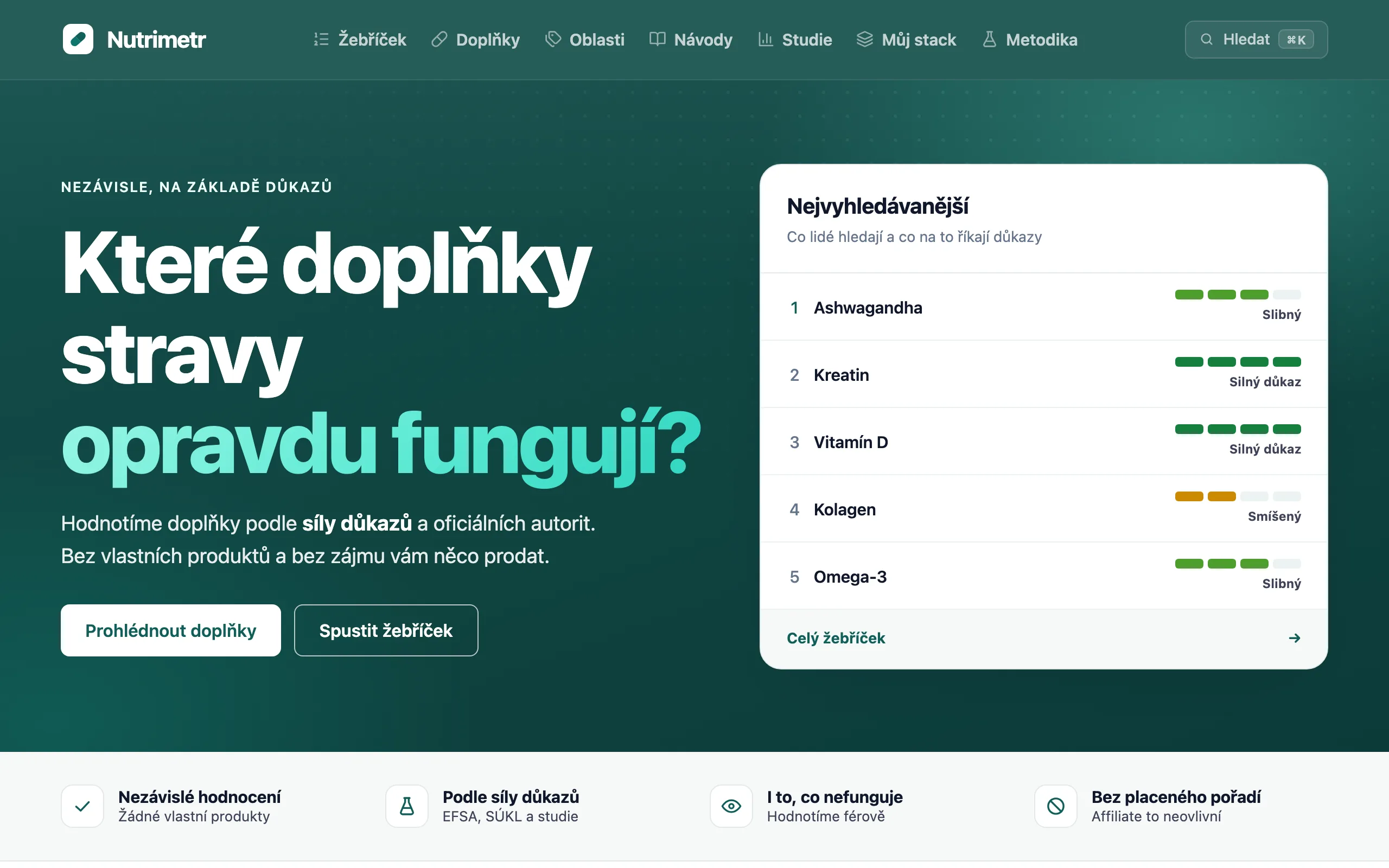1389x868 pixels.
Task: Click the Nutrimetr brand name
Action: tap(156, 40)
